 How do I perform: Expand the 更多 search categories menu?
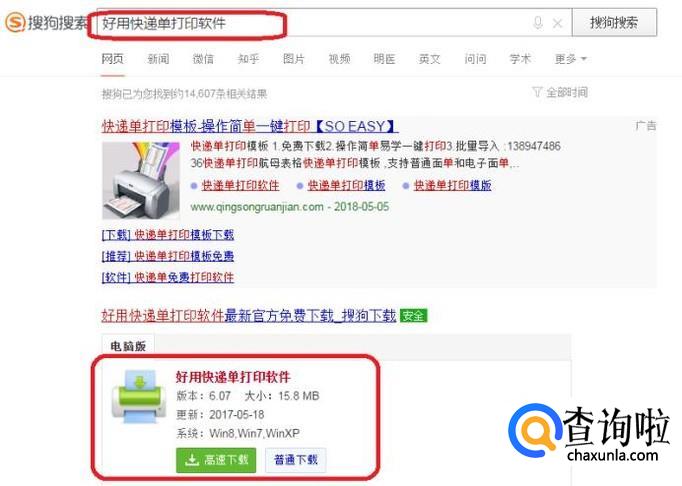[570, 59]
